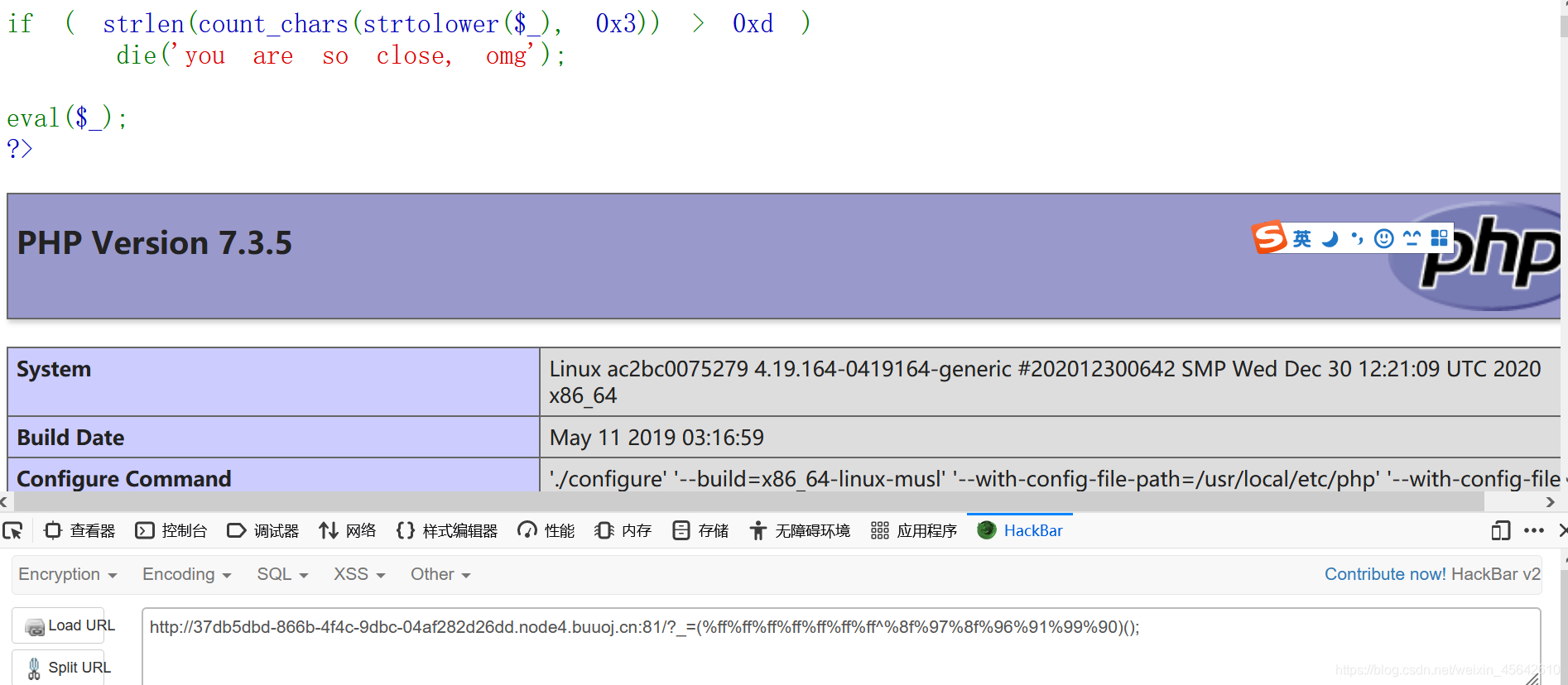Expand the Encryption dropdown in HackBar

click(68, 574)
